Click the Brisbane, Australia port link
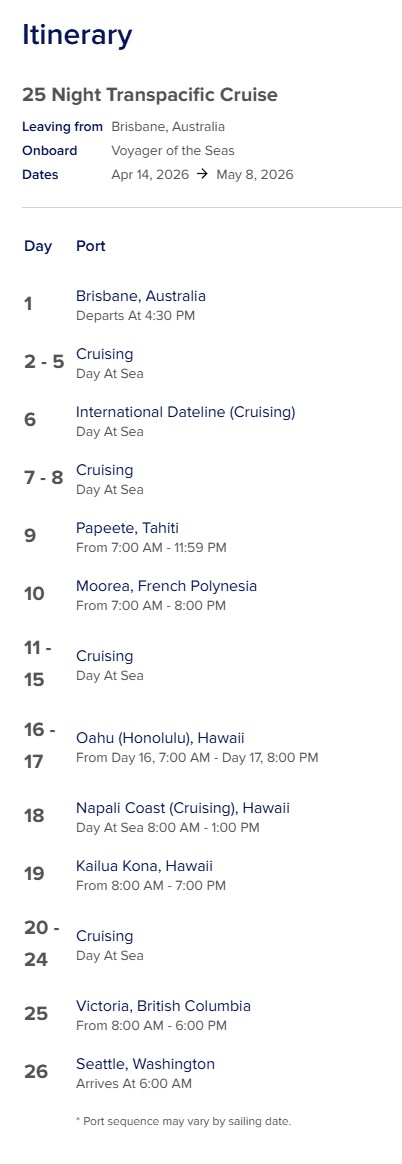Screen dimensions: 402x1164 pyautogui.click(x=141, y=296)
